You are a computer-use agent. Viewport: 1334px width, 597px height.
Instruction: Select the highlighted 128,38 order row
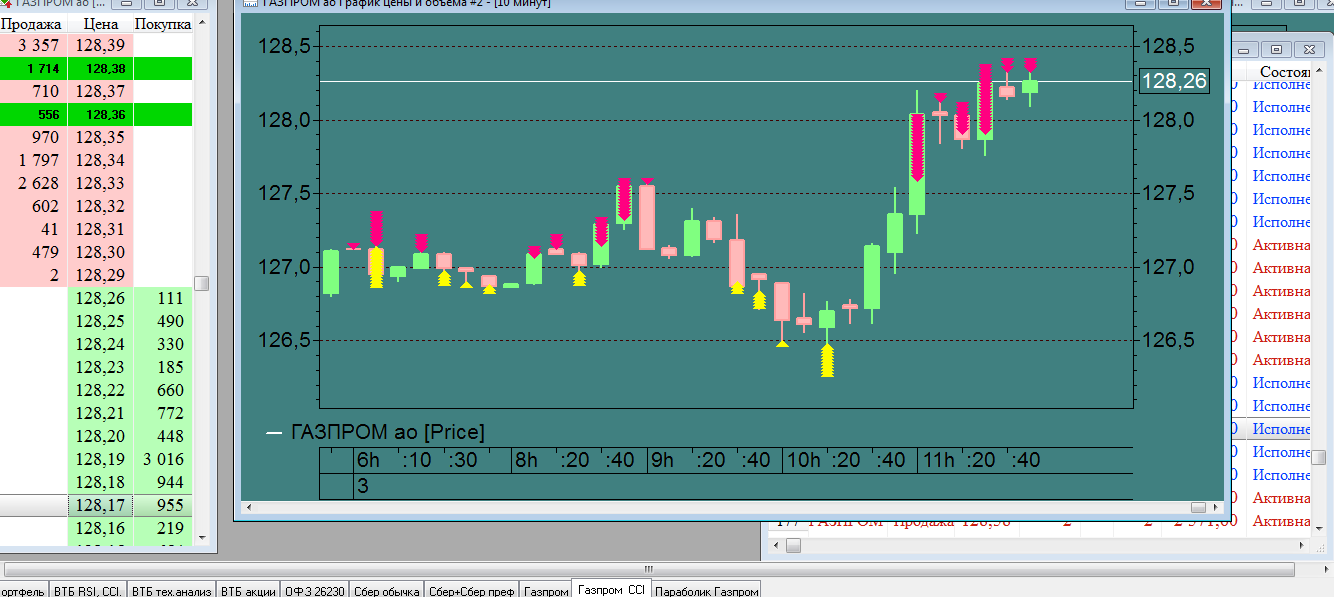tap(95, 68)
